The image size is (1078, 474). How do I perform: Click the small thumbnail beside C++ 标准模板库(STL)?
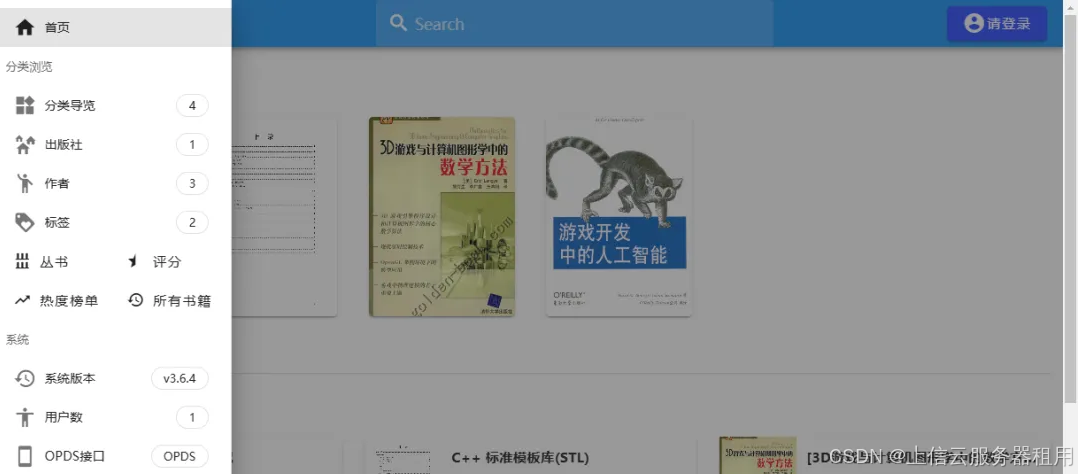[x=403, y=460]
